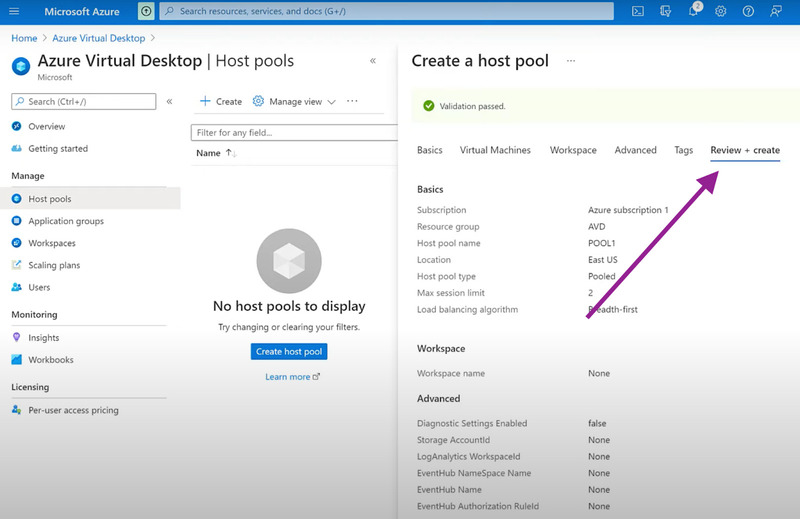The image size is (800, 519).
Task: Expand the Manage view dropdown chevron
Action: (x=331, y=102)
